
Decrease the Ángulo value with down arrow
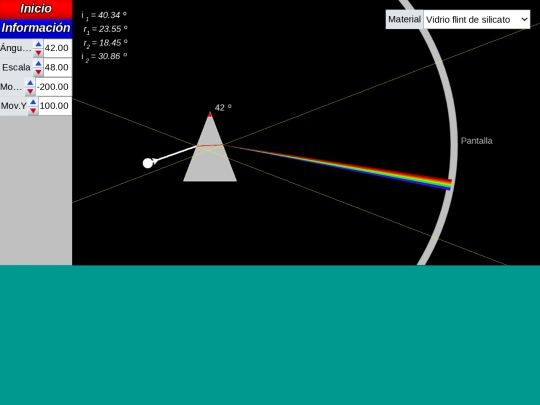click(38, 52)
